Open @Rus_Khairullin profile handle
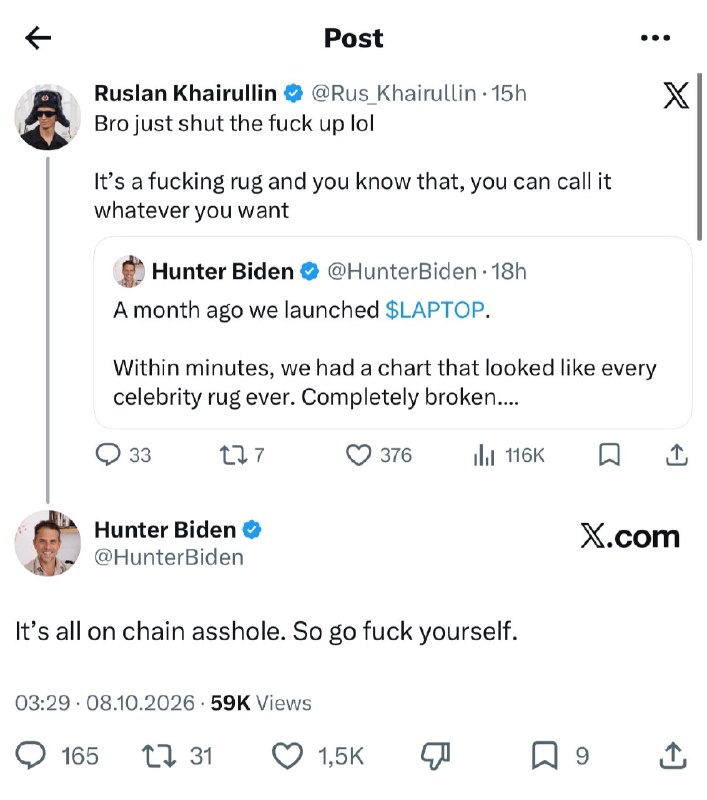 (x=393, y=93)
